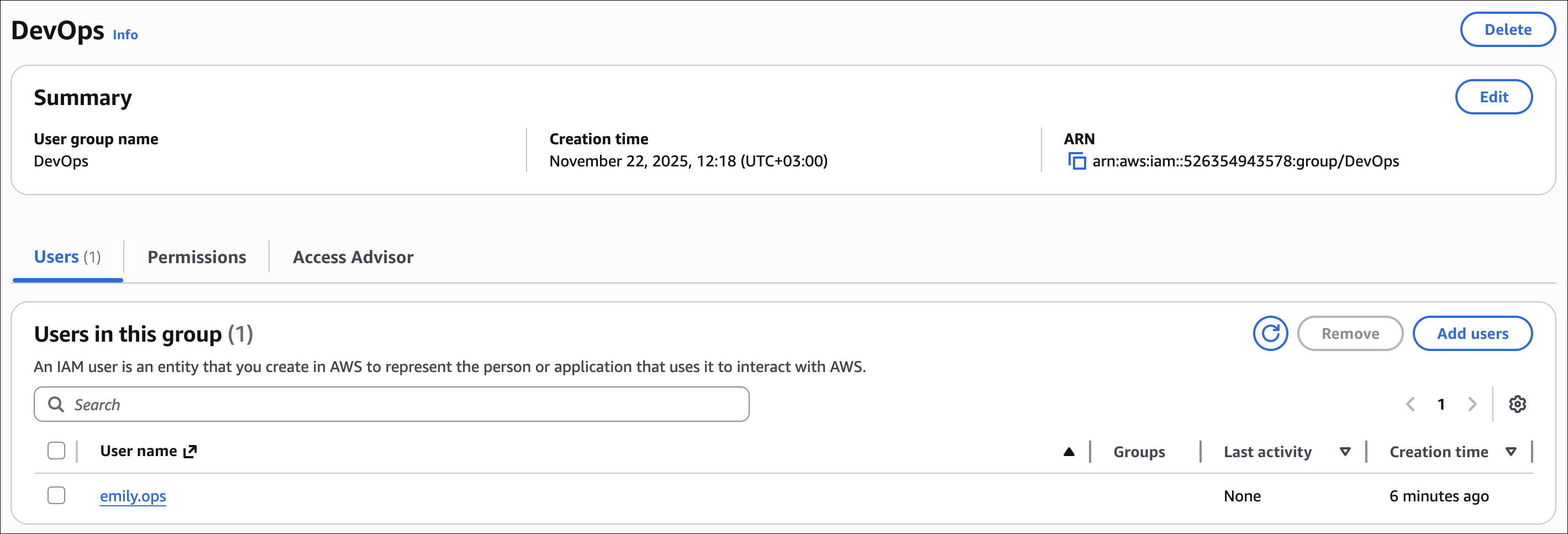Sort by Creation time dropdown arrow
This screenshot has height=534, width=1568.
1511,452
